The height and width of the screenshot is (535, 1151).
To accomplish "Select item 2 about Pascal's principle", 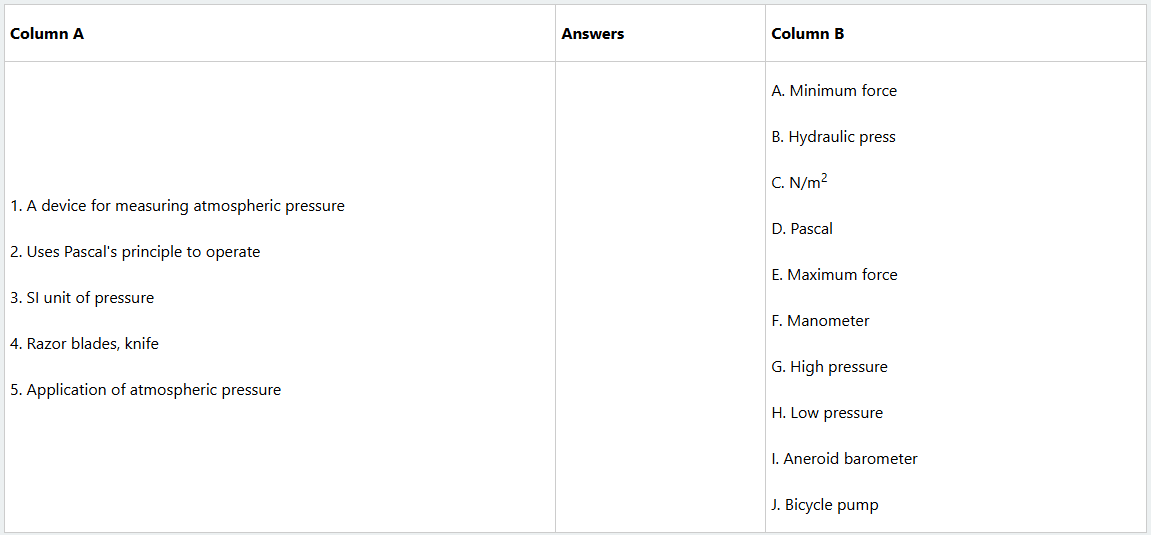I will tap(136, 252).
